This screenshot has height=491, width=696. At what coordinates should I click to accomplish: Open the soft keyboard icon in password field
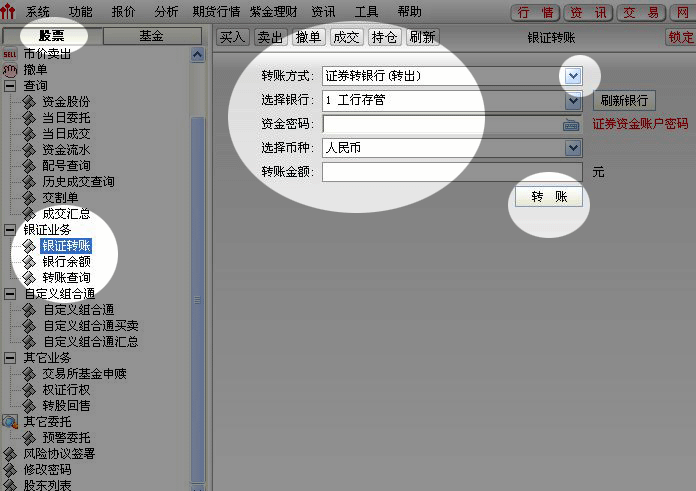571,125
